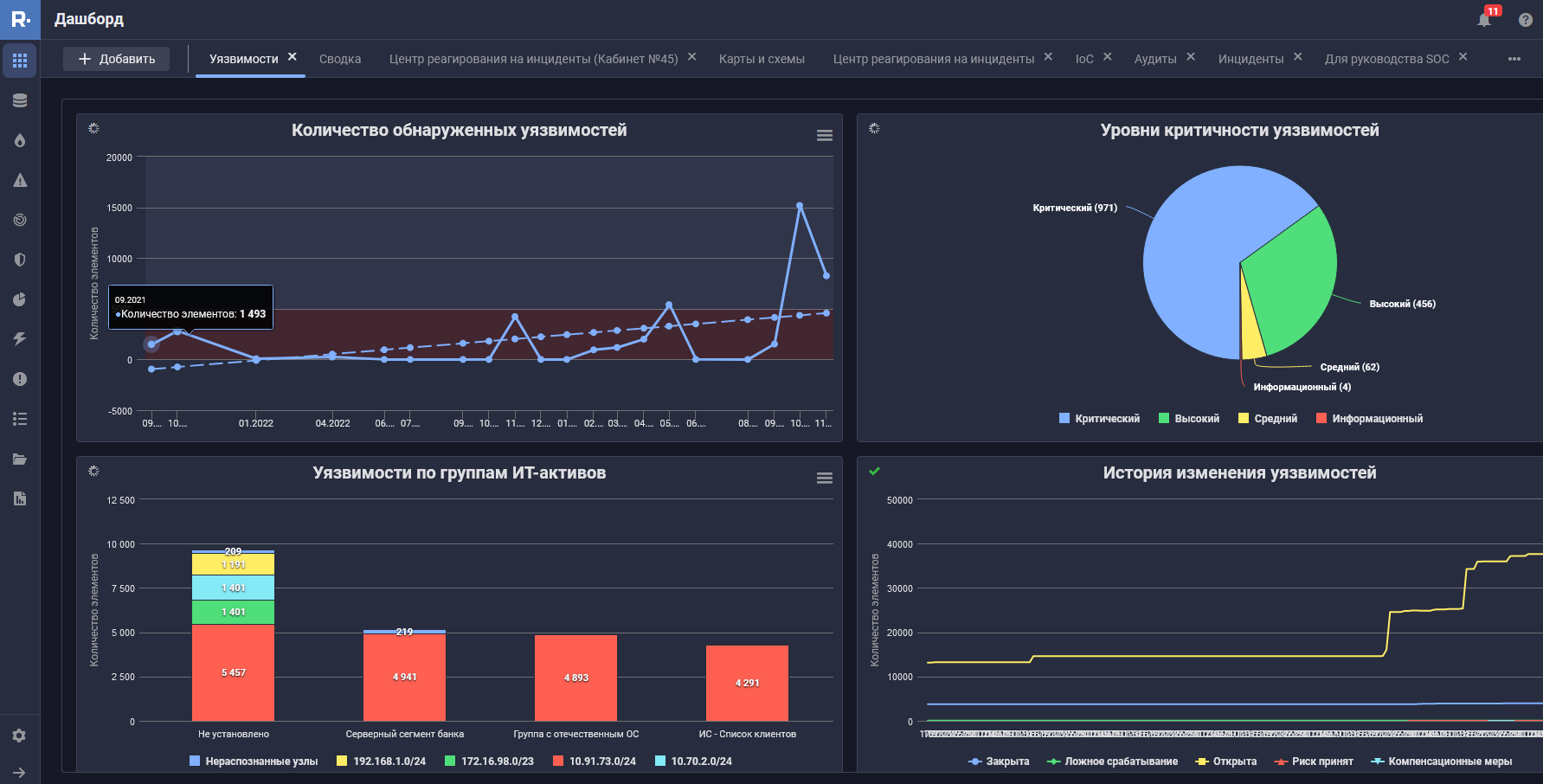Open the lightning bolt sidebar icon

(20, 339)
